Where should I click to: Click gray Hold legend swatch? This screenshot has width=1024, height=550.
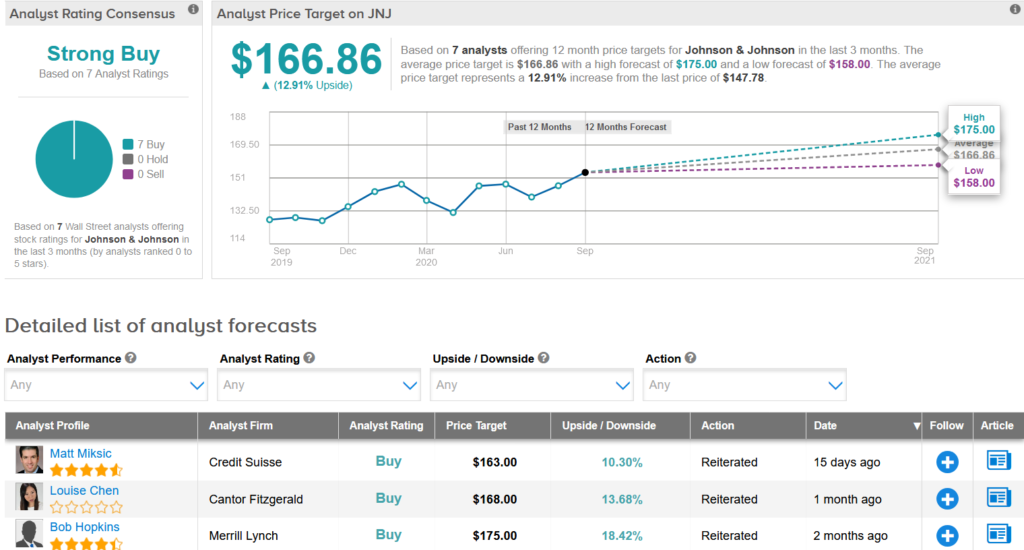[x=128, y=159]
